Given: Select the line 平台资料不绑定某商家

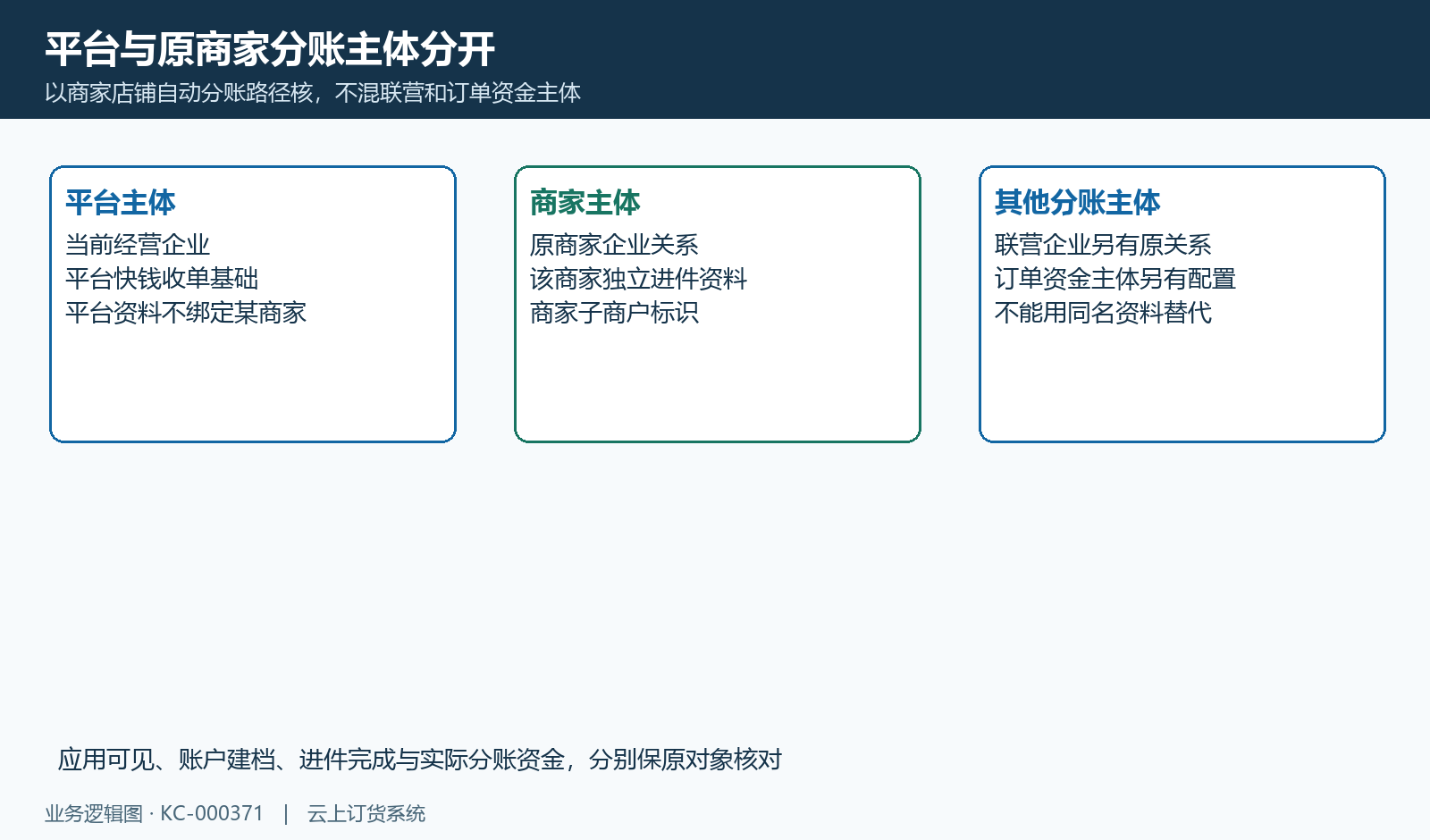Looking at the screenshot, I should (186, 313).
